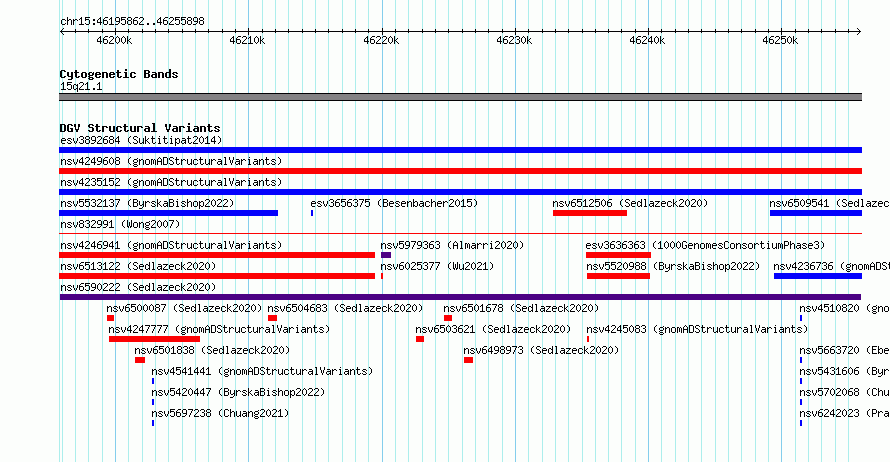
Task: Open variant nsv5520988 (ByrskaBishop2022)
Action: click(673, 266)
